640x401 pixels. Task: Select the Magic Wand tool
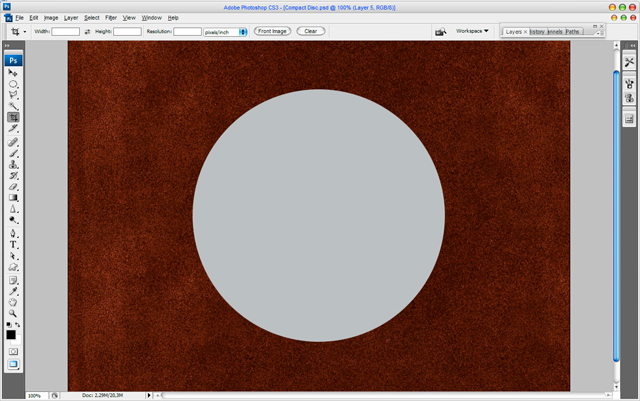coord(13,106)
